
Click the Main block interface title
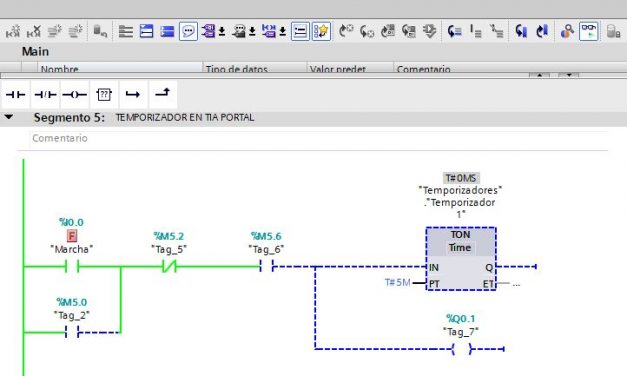pos(35,52)
